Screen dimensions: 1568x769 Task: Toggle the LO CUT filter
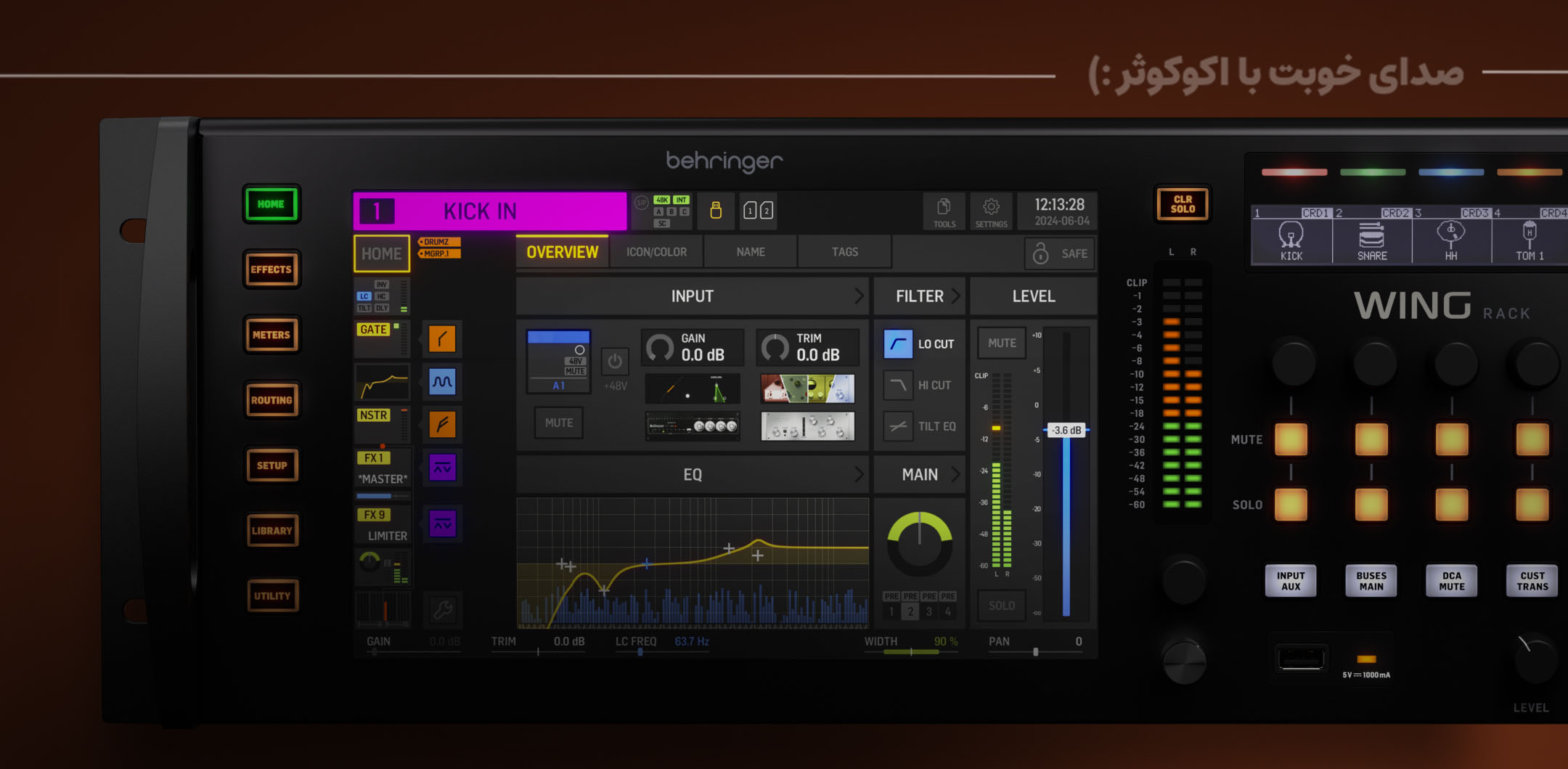coord(898,344)
